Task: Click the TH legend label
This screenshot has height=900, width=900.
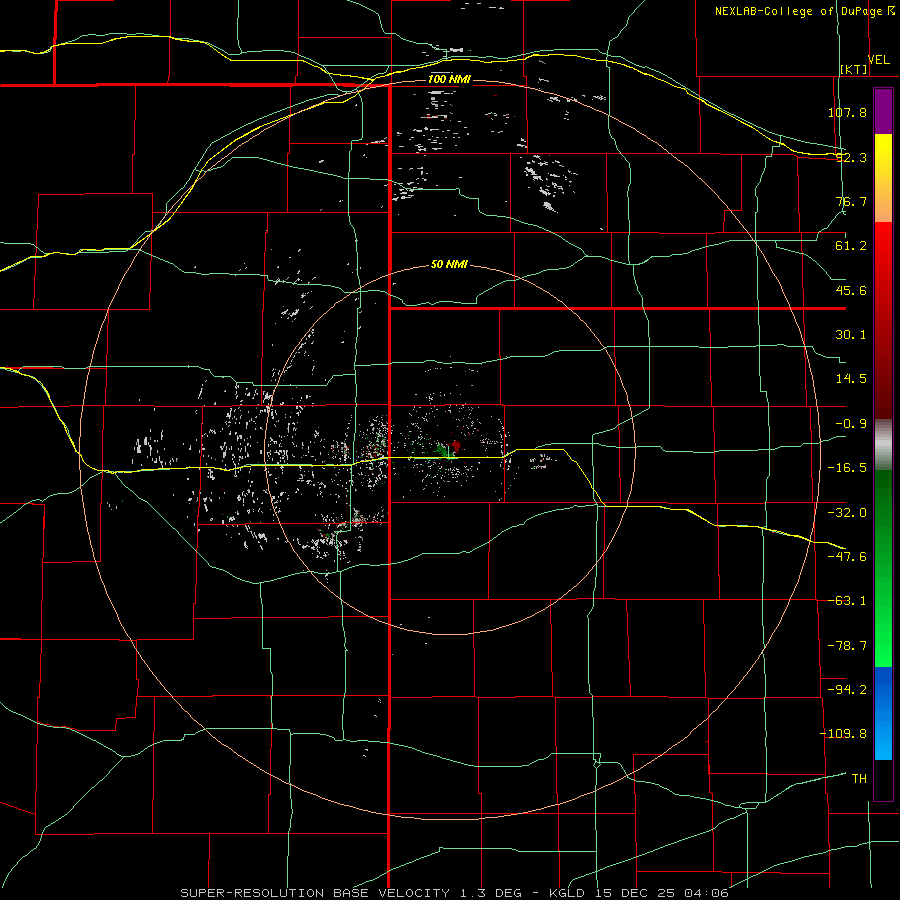Action: pyautogui.click(x=859, y=779)
